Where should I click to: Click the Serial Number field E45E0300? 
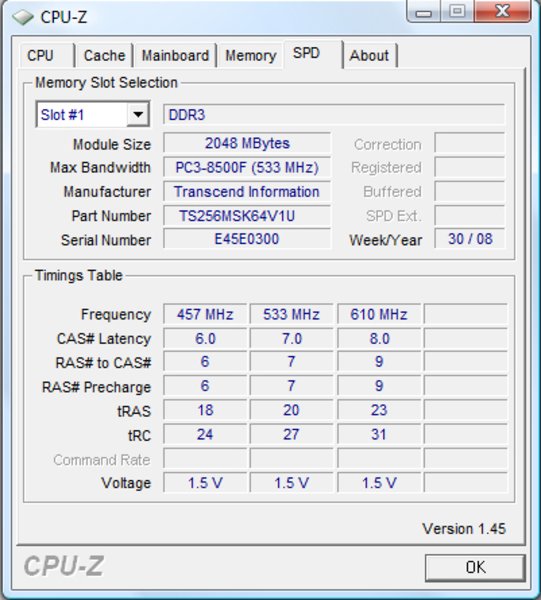(247, 239)
